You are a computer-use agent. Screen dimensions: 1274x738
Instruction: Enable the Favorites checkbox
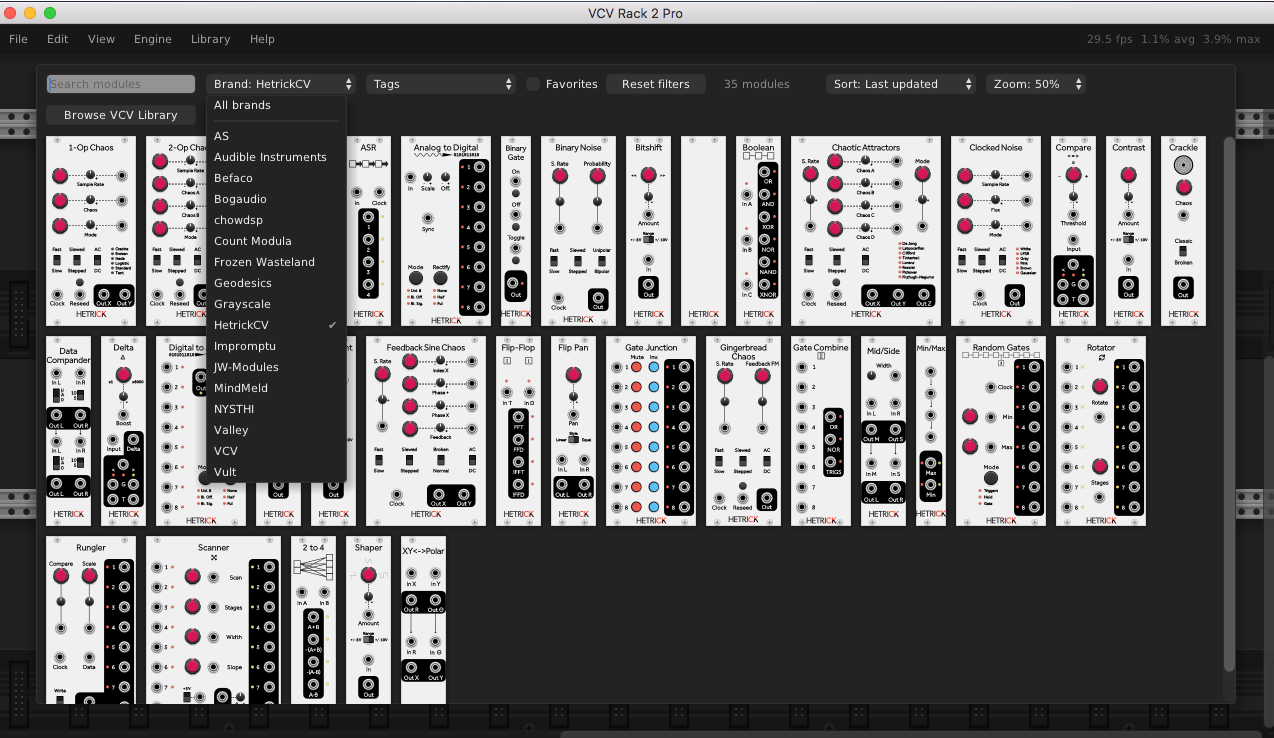coord(533,84)
